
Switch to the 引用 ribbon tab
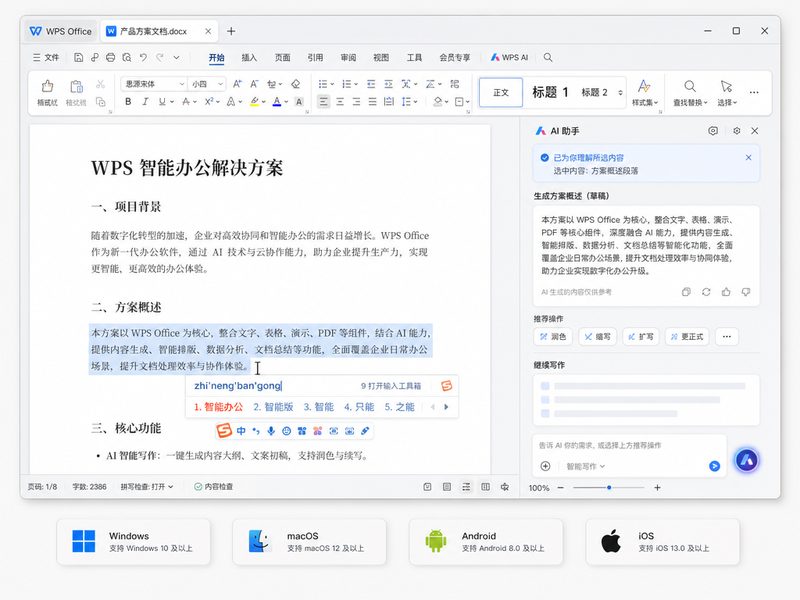315,58
